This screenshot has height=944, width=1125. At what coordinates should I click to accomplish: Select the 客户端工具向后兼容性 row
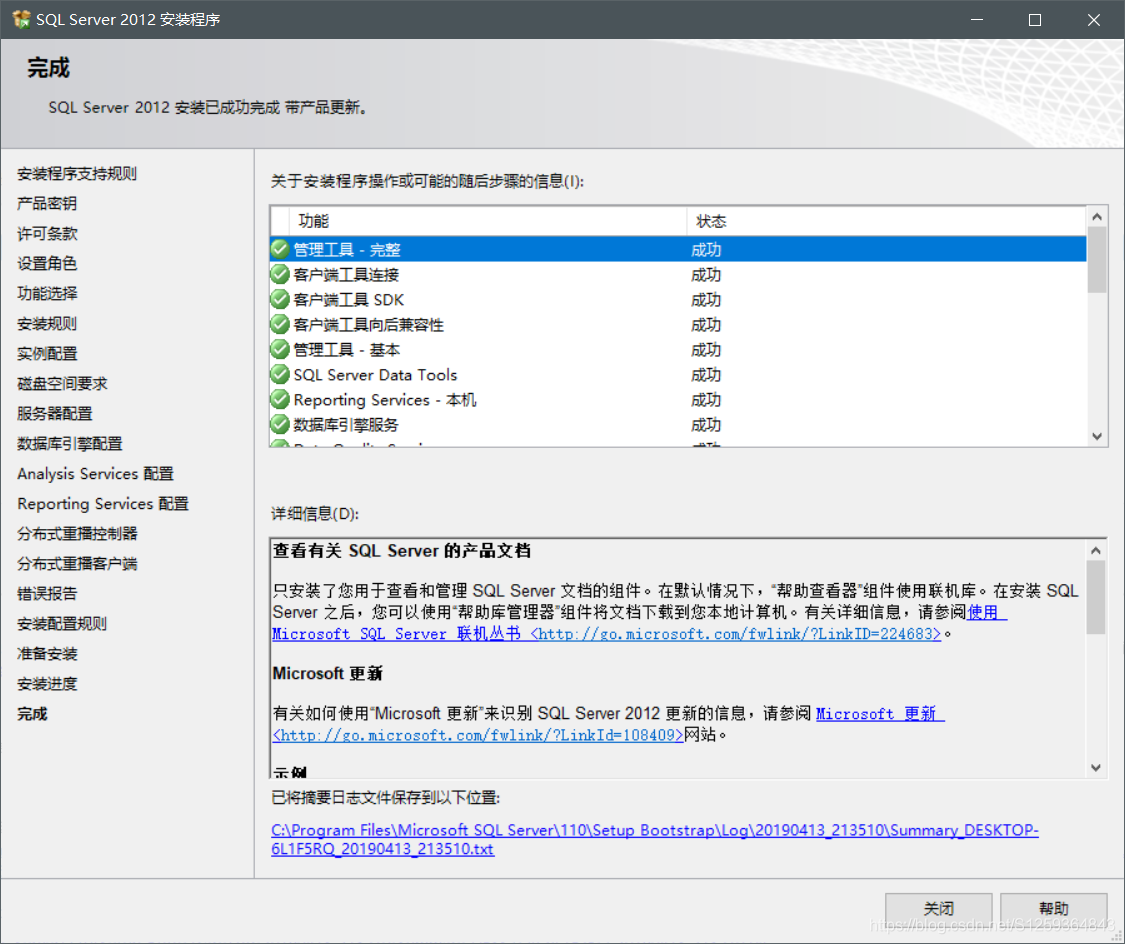tap(678, 324)
